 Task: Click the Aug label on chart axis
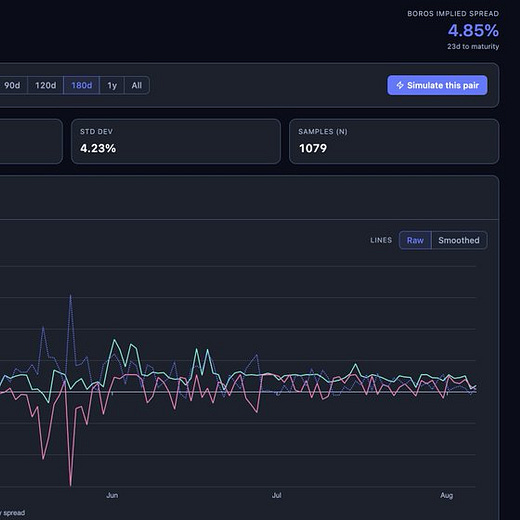pos(446,495)
